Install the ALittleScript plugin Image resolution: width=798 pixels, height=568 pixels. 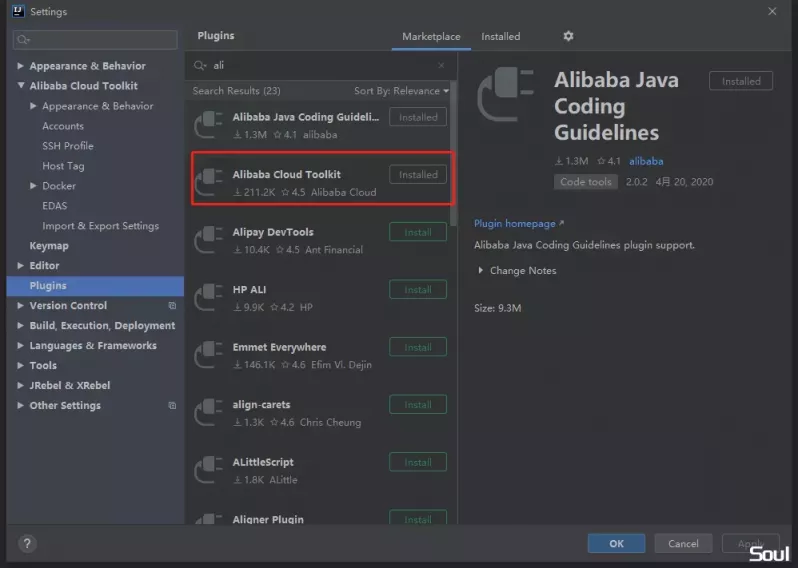pos(418,462)
